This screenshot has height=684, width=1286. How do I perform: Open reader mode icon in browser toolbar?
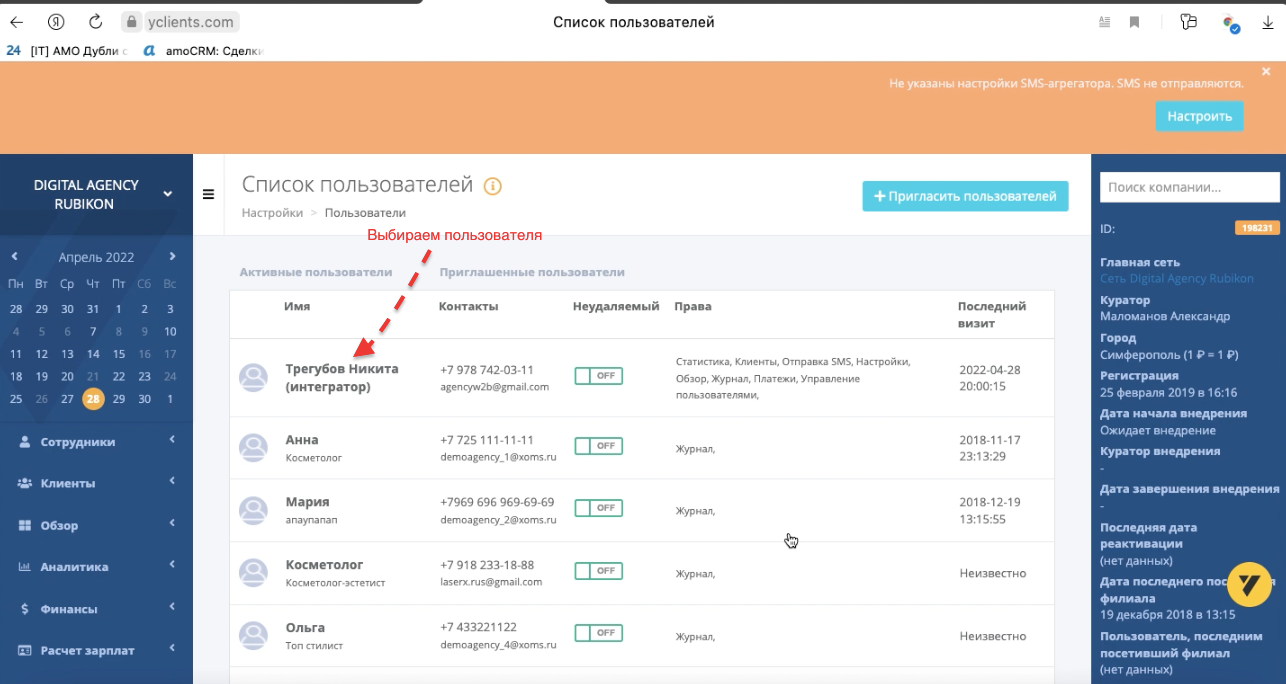click(x=1104, y=22)
